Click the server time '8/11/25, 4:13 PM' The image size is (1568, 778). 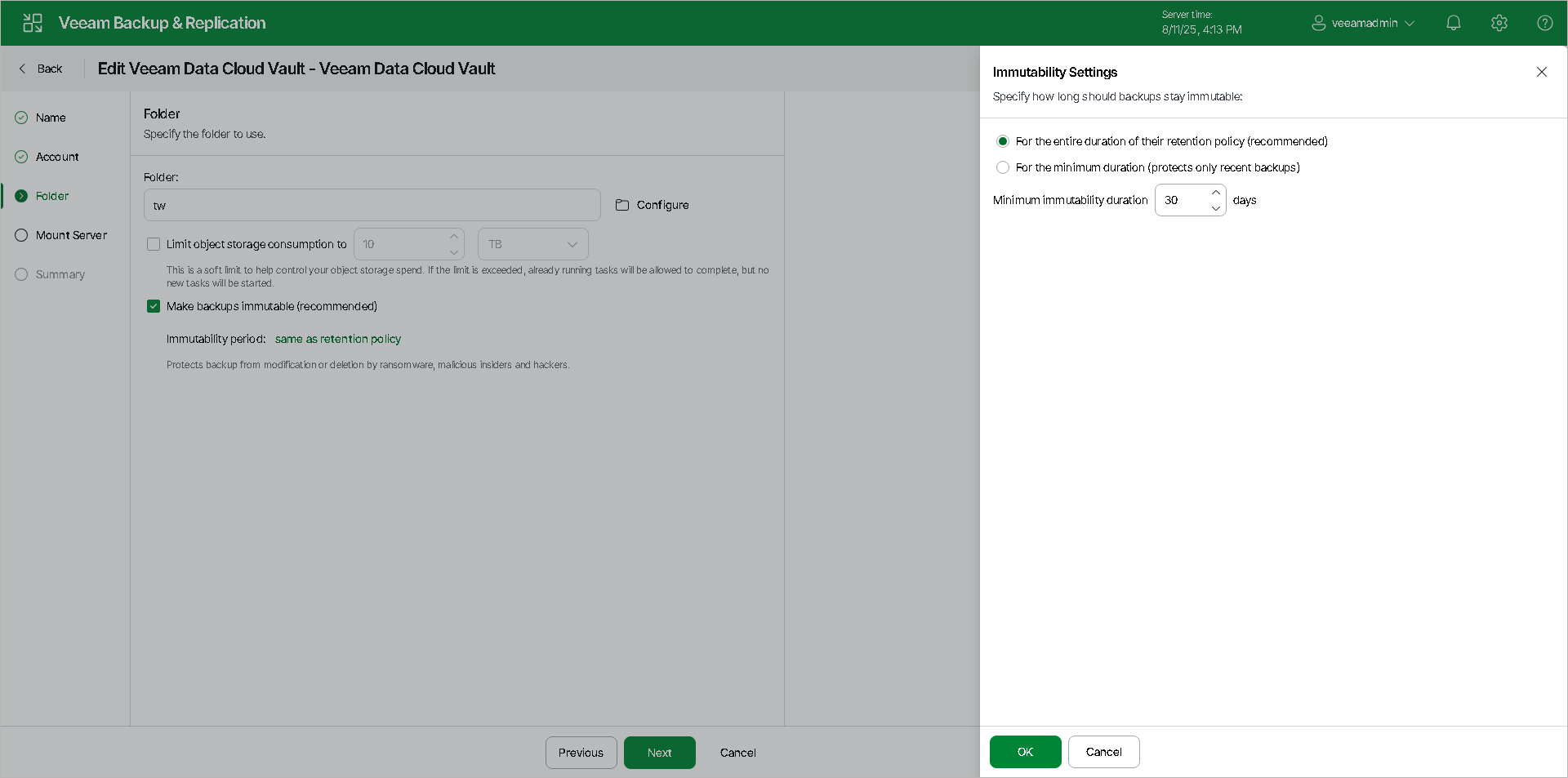click(1202, 29)
